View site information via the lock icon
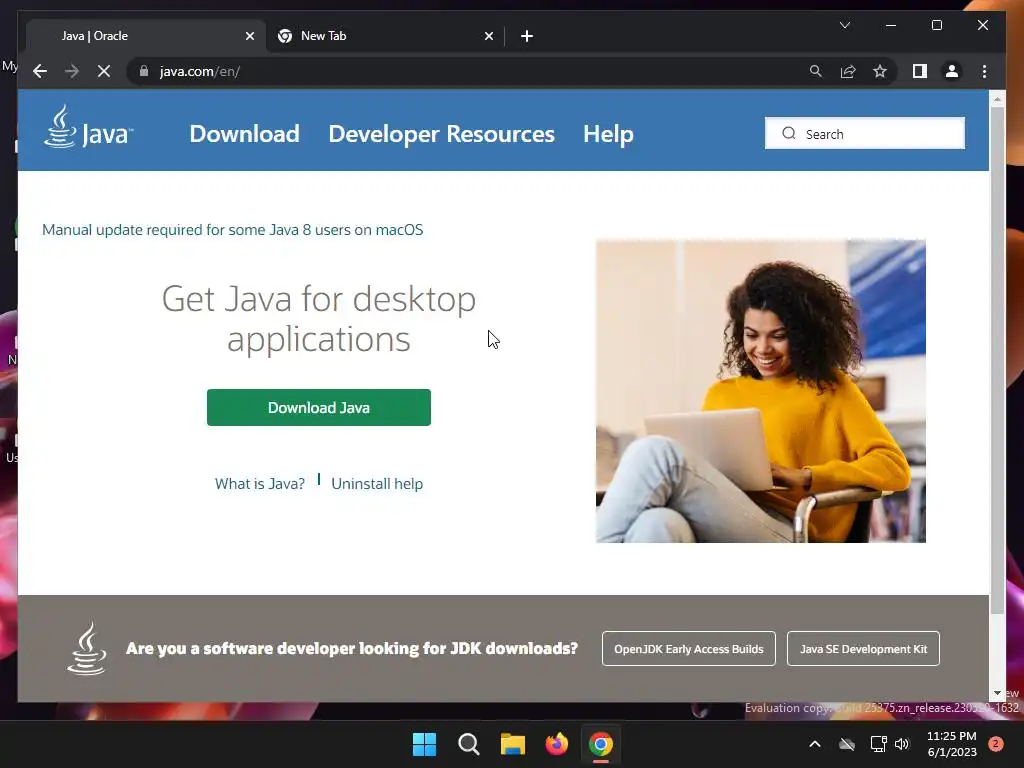Viewport: 1024px width, 768px height. [x=144, y=71]
